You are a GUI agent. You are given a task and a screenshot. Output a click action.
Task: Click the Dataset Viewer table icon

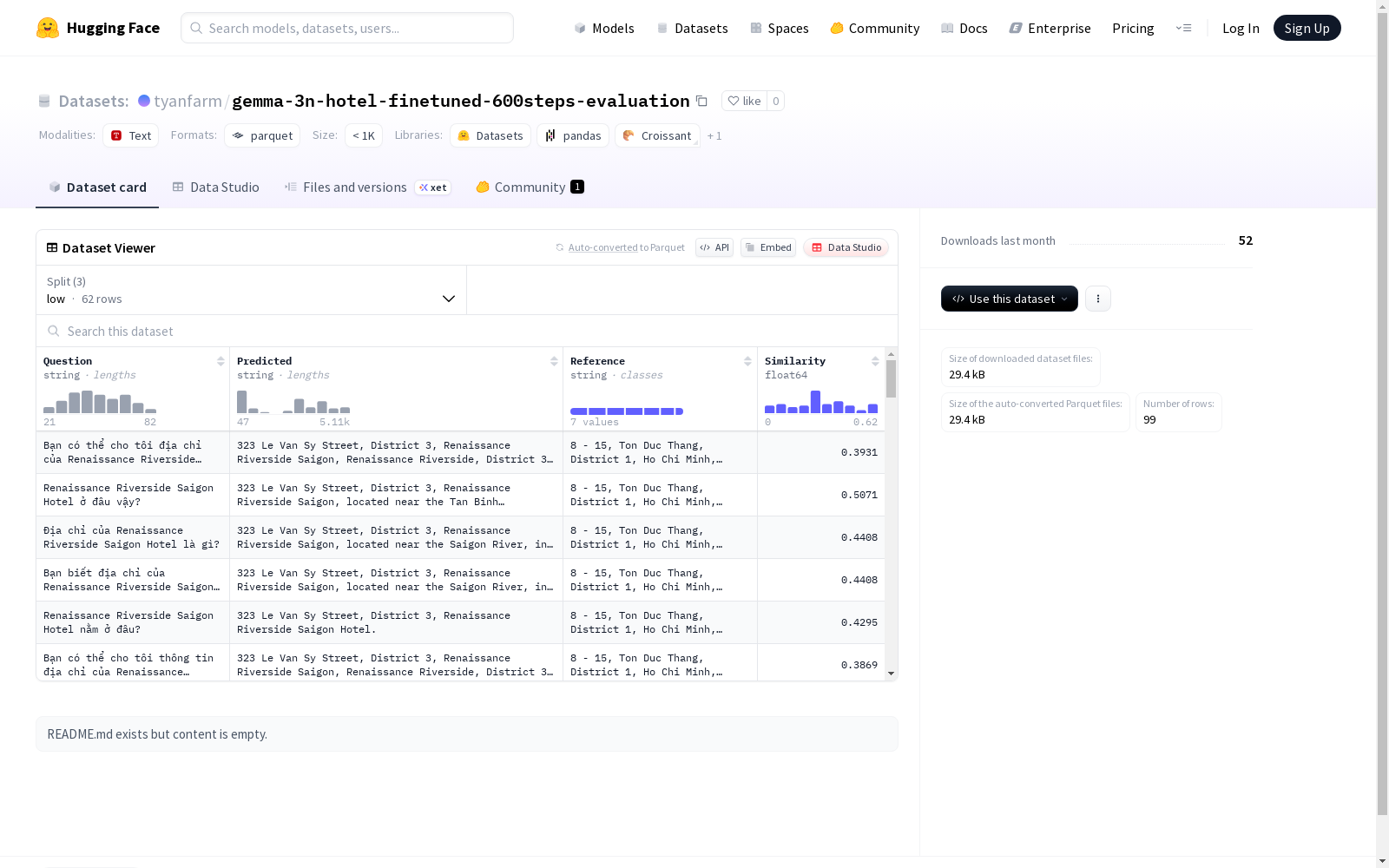[x=52, y=247]
